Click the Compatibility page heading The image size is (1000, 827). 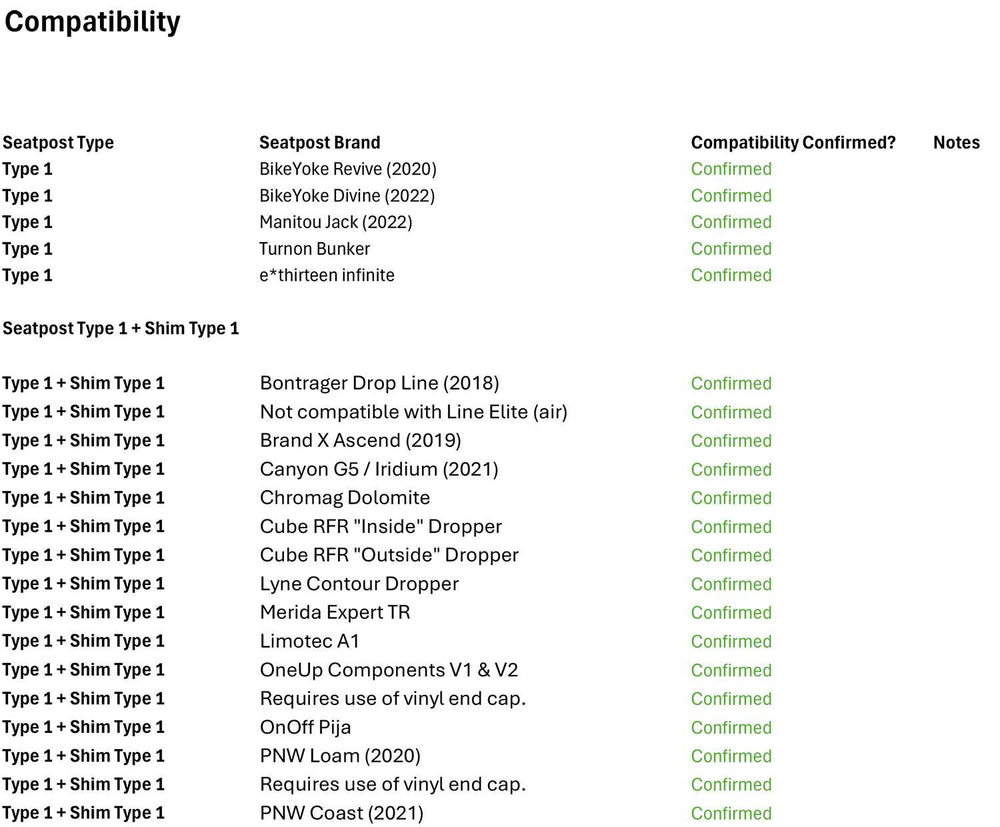[x=92, y=22]
